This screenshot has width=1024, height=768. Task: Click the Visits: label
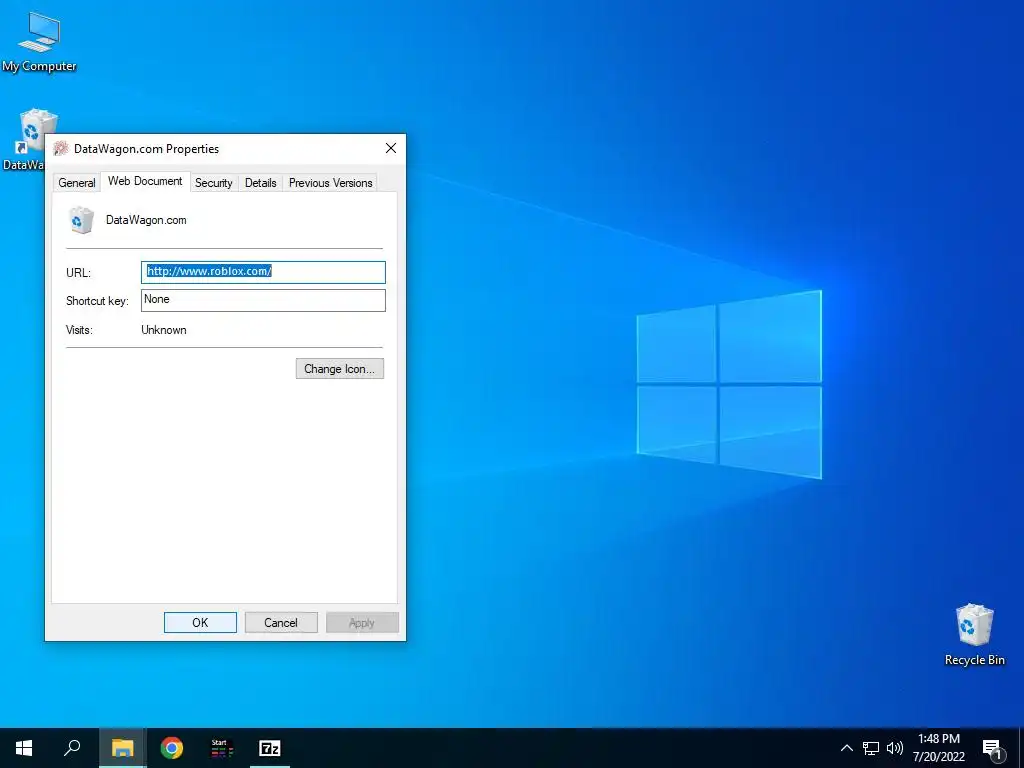pos(79,330)
